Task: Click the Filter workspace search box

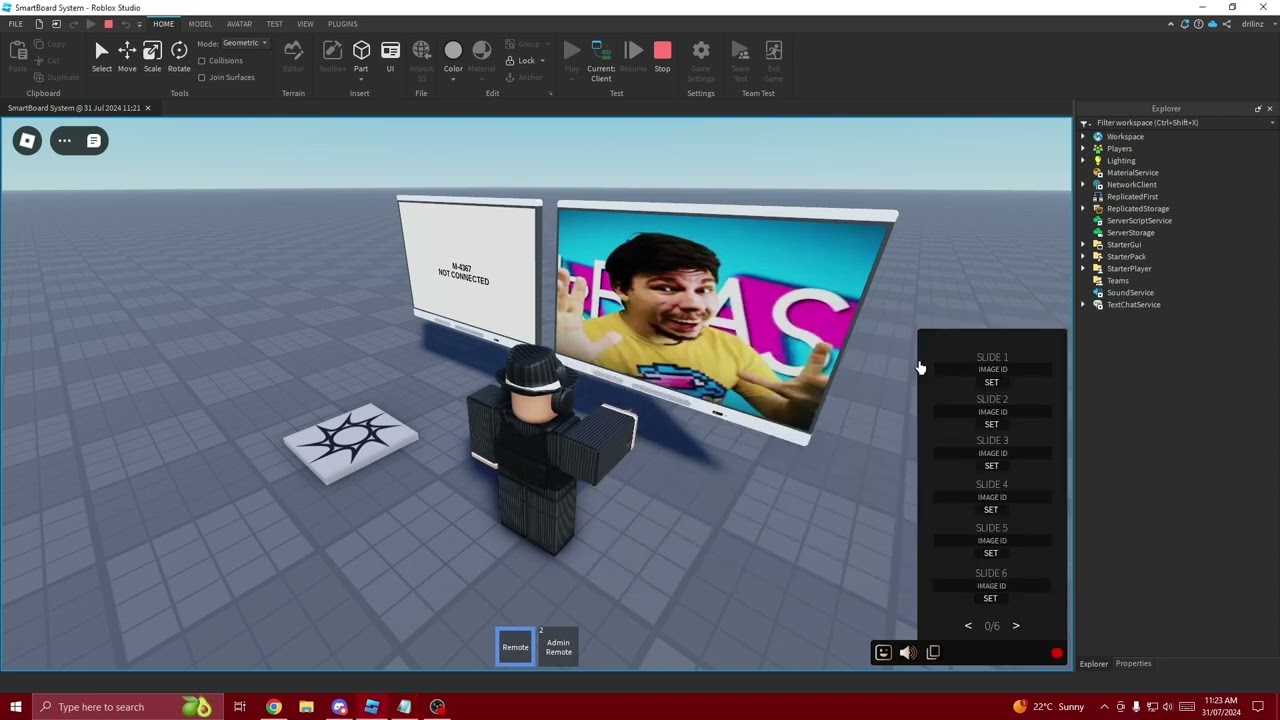Action: point(1180,123)
